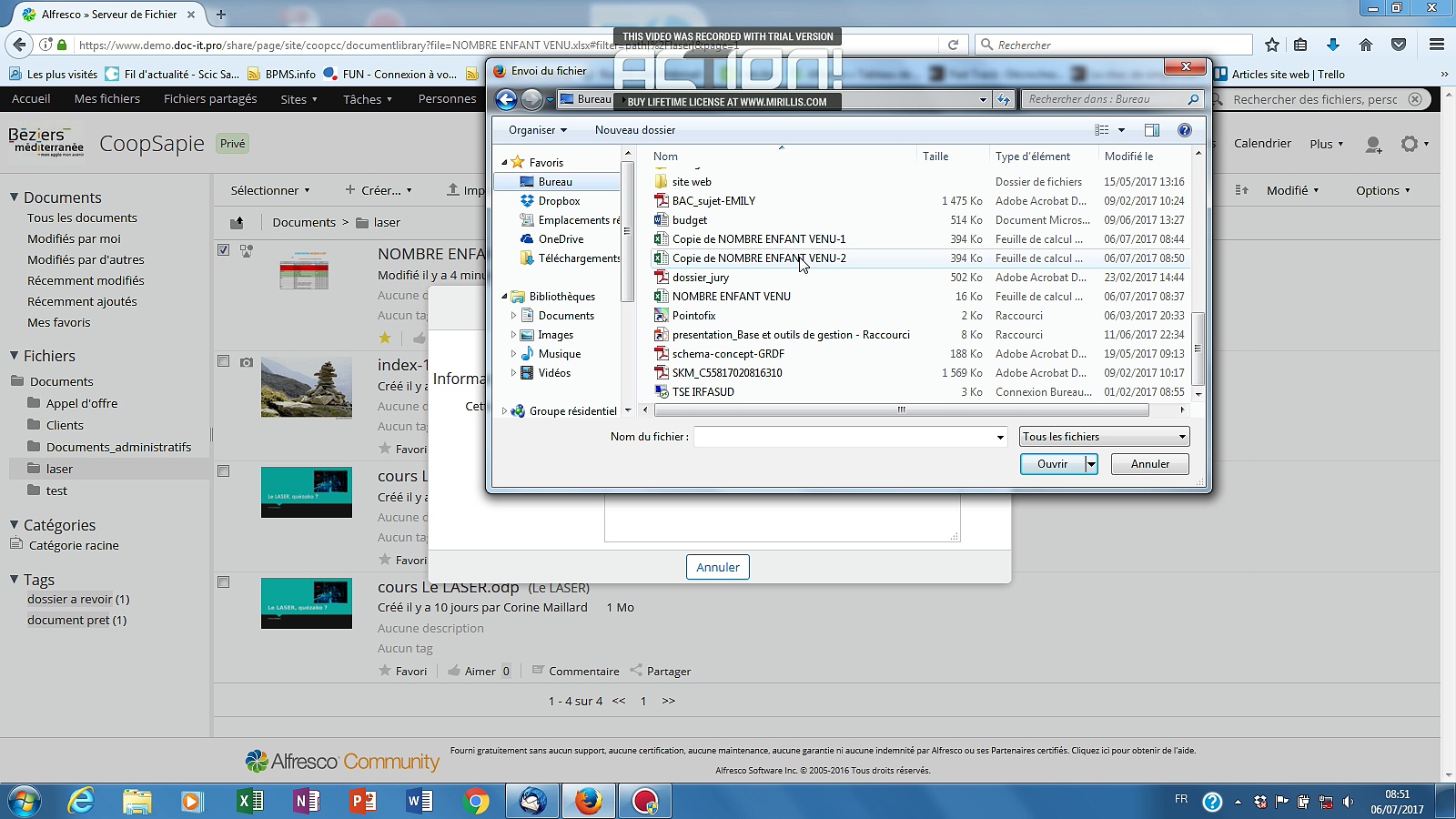The image size is (1456, 819).
Task: Toggle the sort order icon next to Modifié
Action: click(x=1242, y=189)
